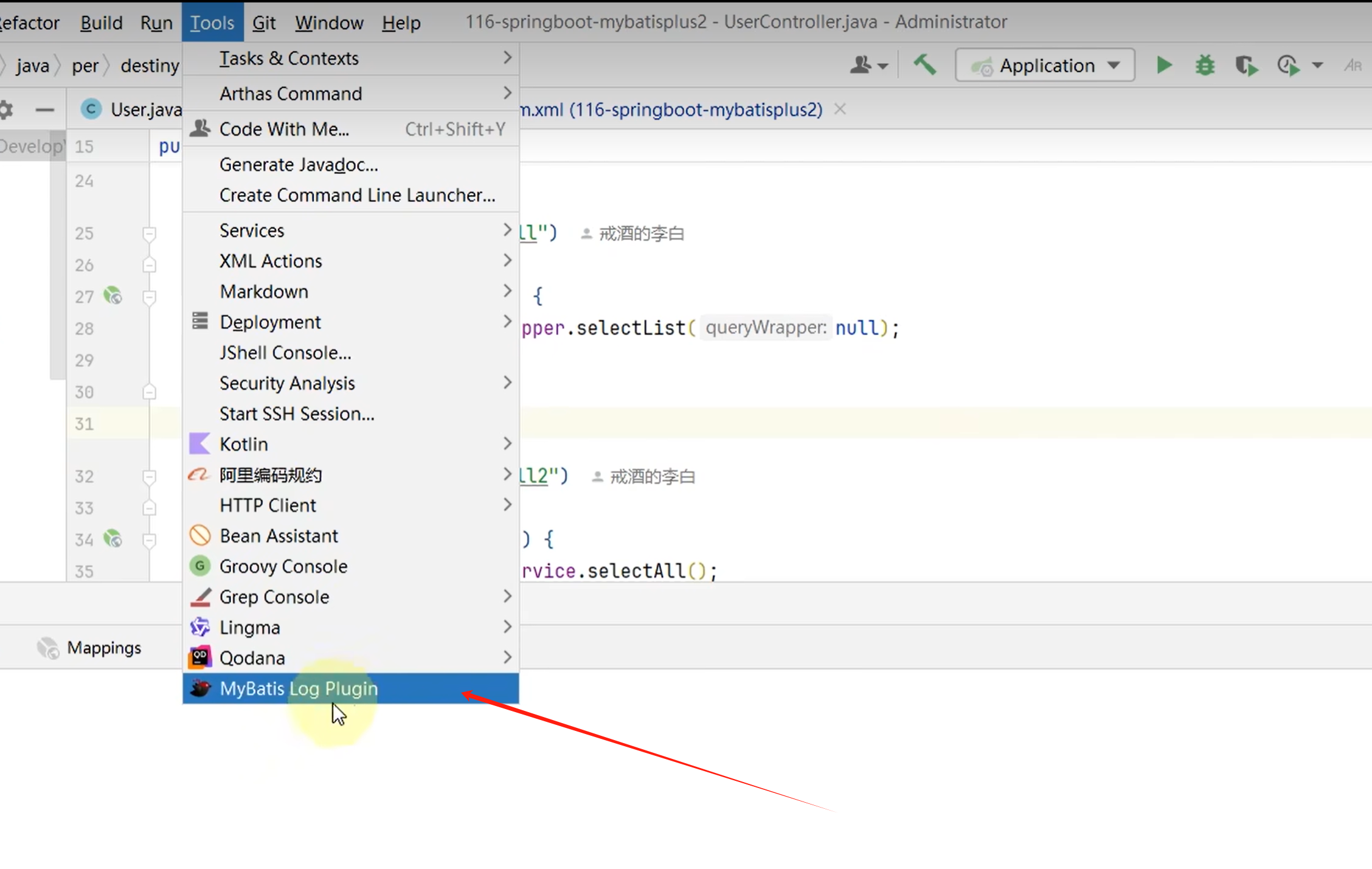Click the destiny breadcrumb segment
Viewport: 1372px width, 869px height.
pyautogui.click(x=150, y=65)
